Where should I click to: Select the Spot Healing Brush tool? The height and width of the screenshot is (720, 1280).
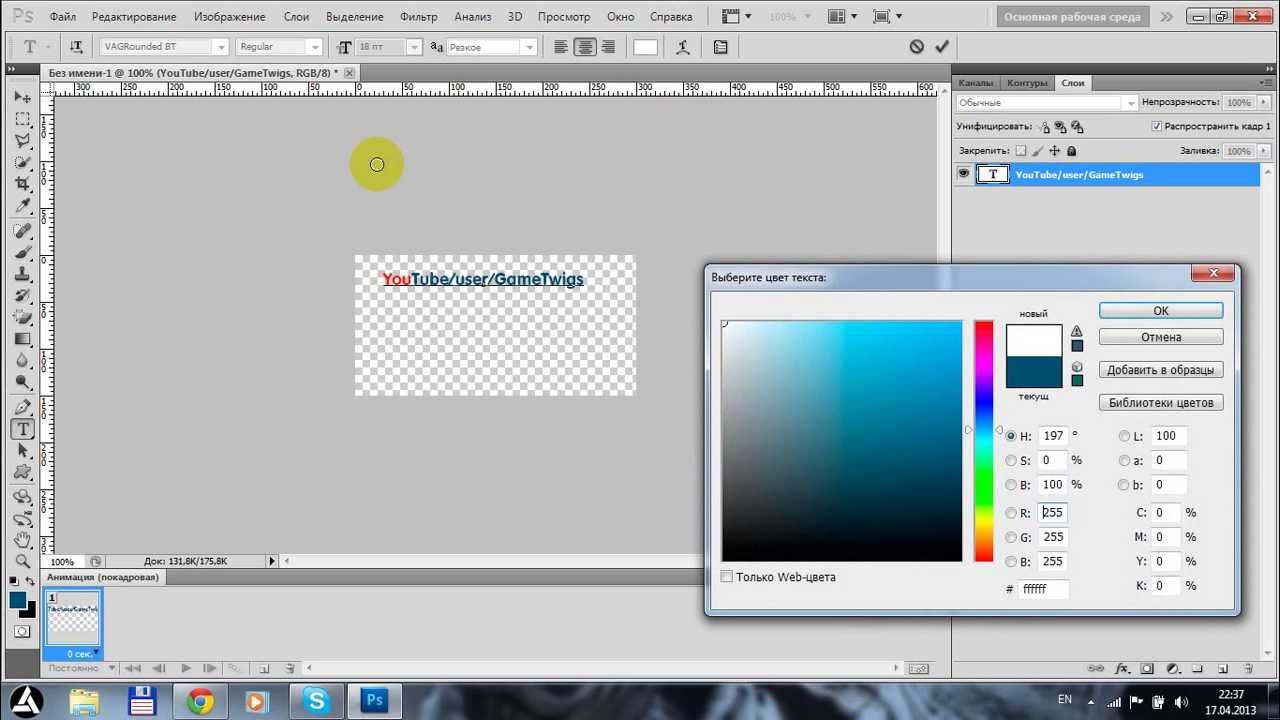click(x=22, y=231)
